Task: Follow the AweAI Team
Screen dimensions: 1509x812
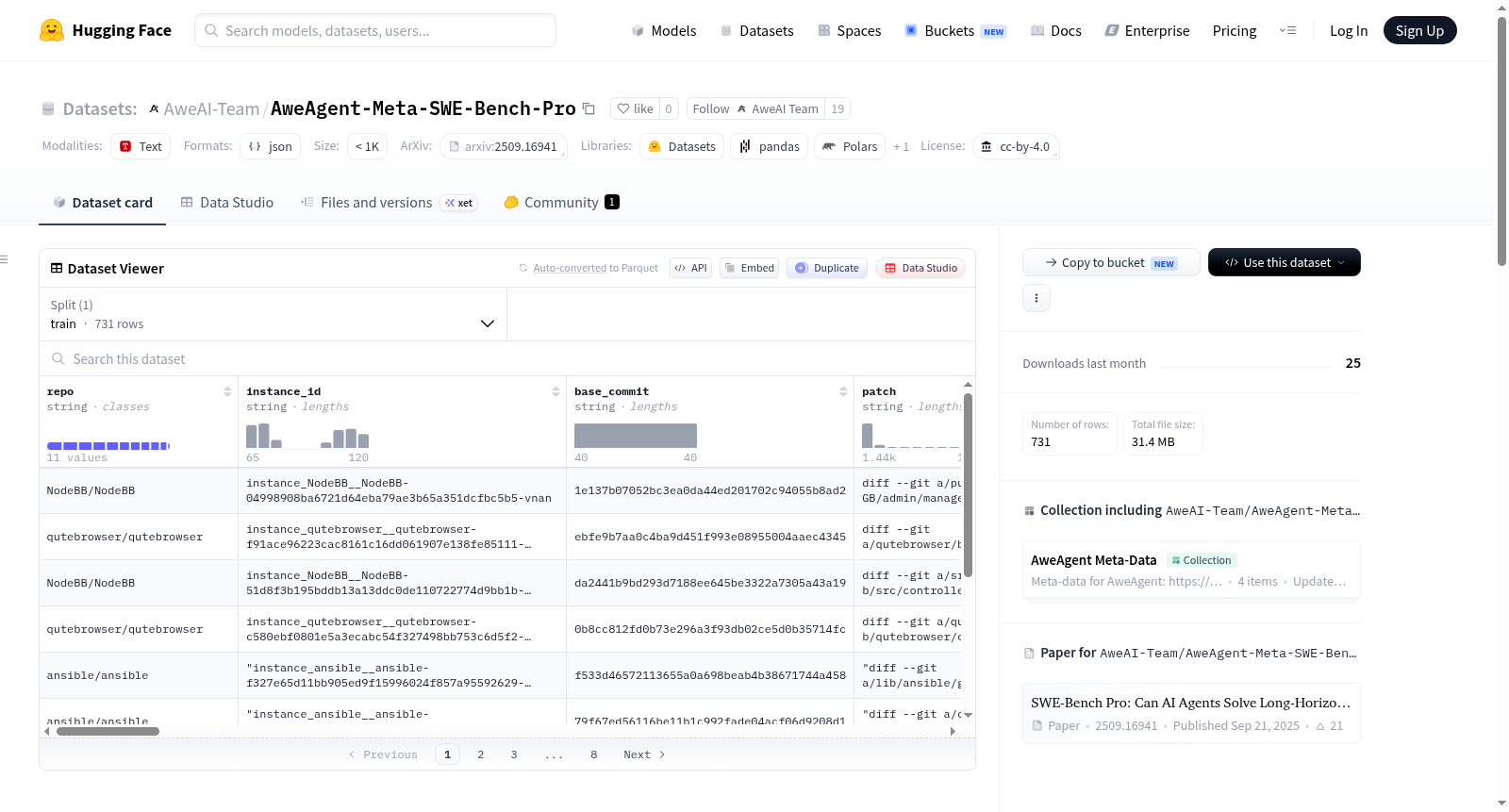Action: [755, 108]
